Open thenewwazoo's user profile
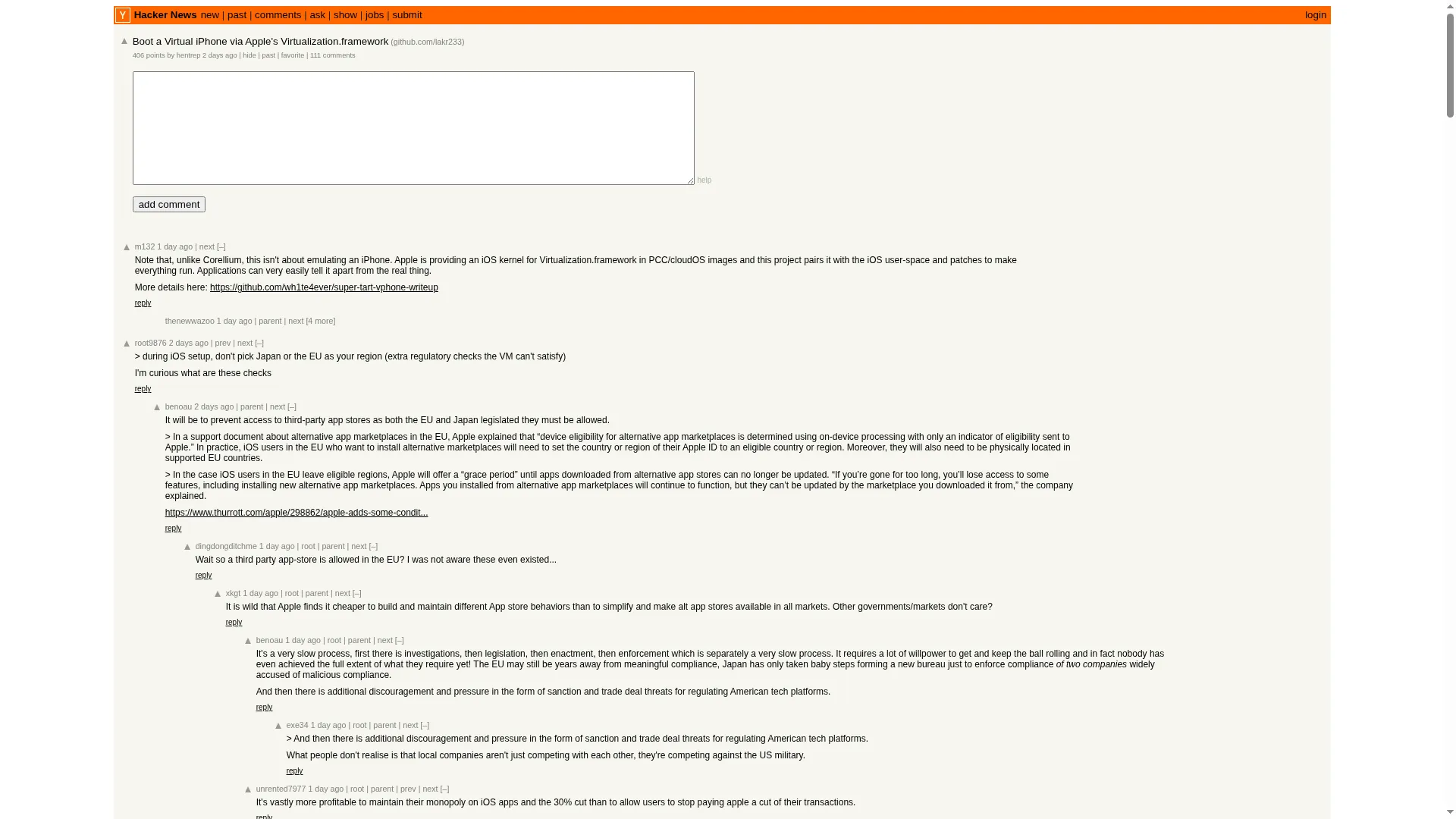Viewport: 1456px width, 819px height. pos(190,321)
